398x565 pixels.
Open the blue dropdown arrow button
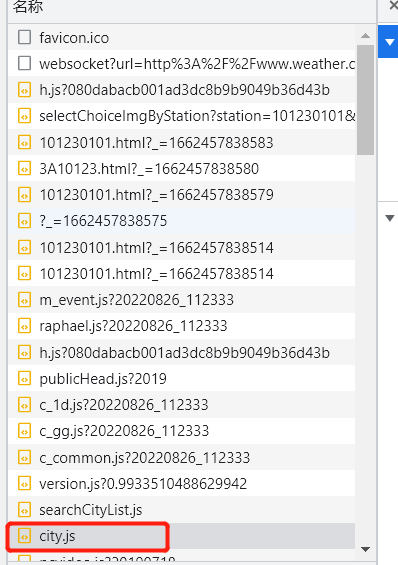click(x=389, y=41)
